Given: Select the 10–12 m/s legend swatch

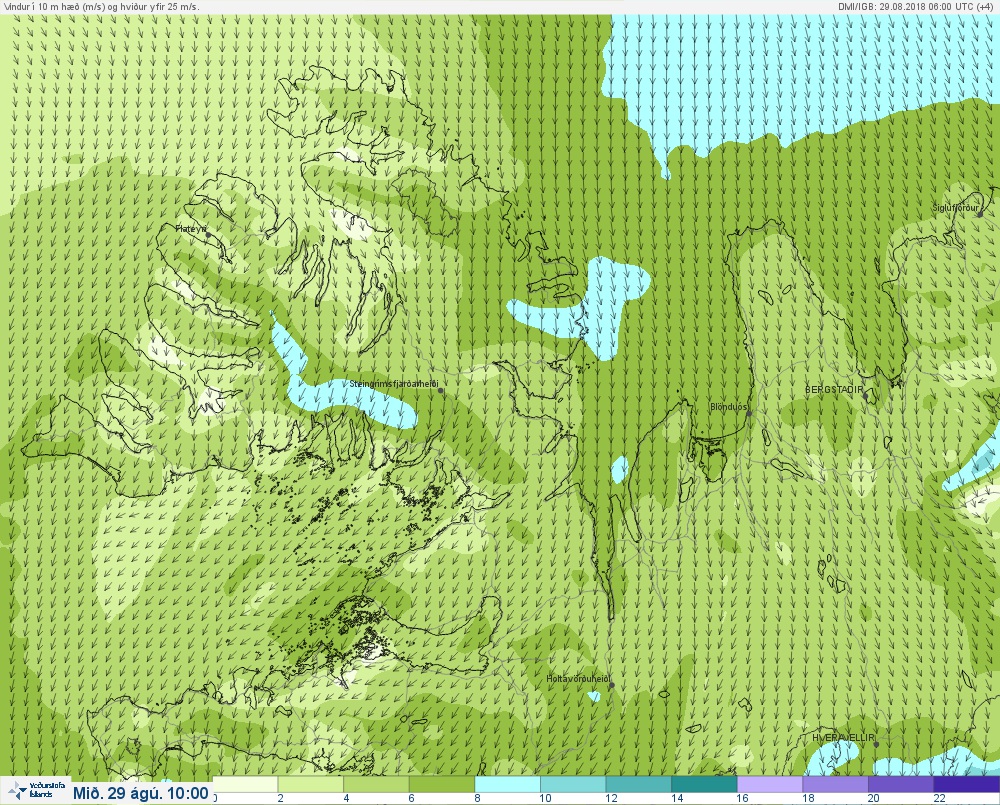Looking at the screenshot, I should (573, 784).
